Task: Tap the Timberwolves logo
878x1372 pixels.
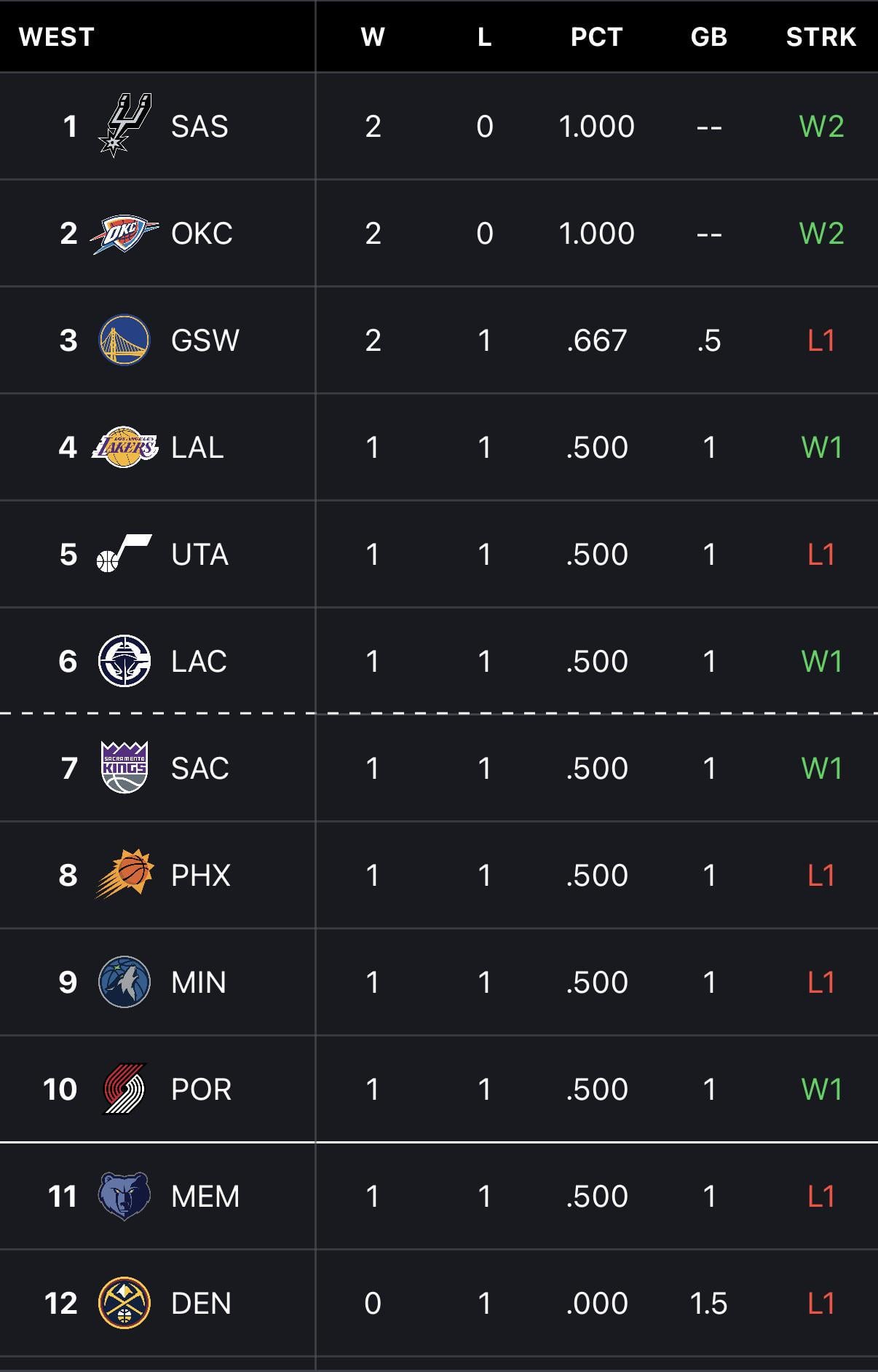Action: point(124,981)
